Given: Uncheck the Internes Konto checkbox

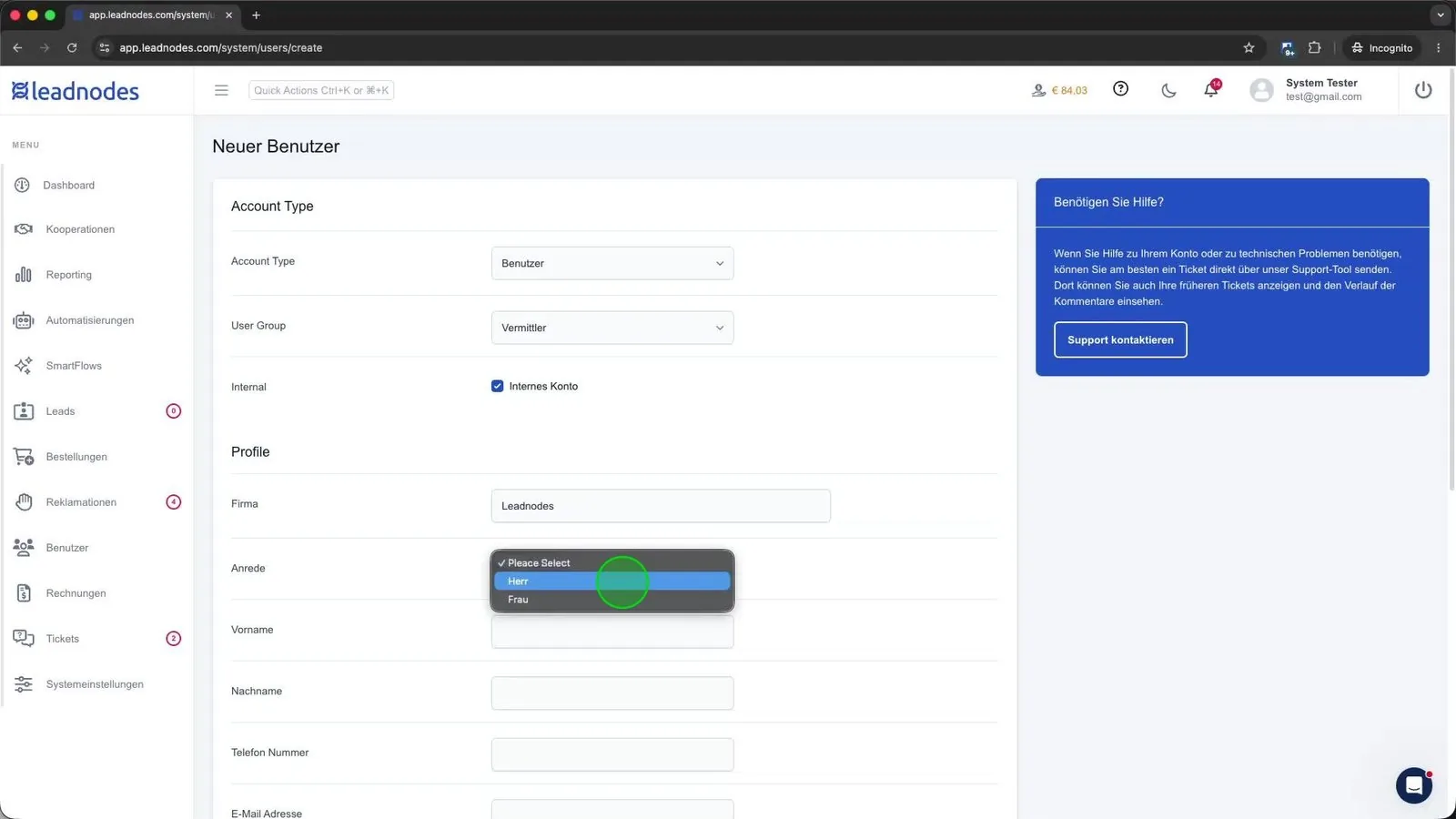Looking at the screenshot, I should click(497, 386).
